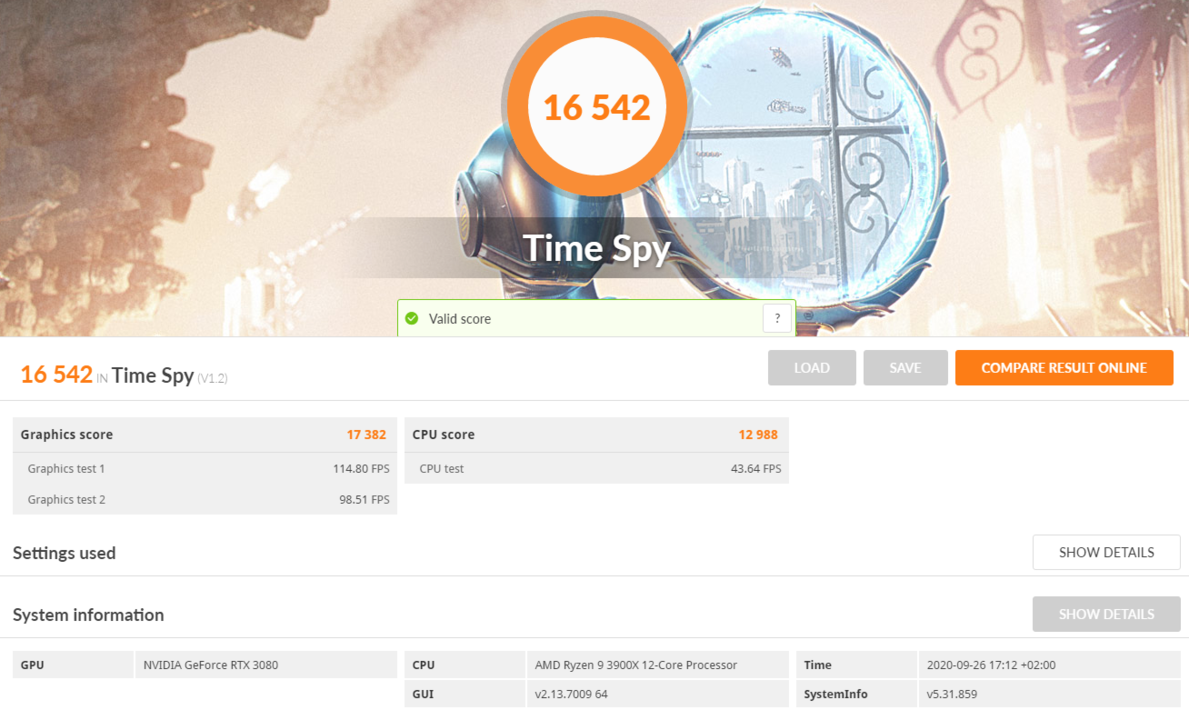Select AMD Ryzen 9 3900X processor text
The image size is (1189, 720).
pos(635,665)
